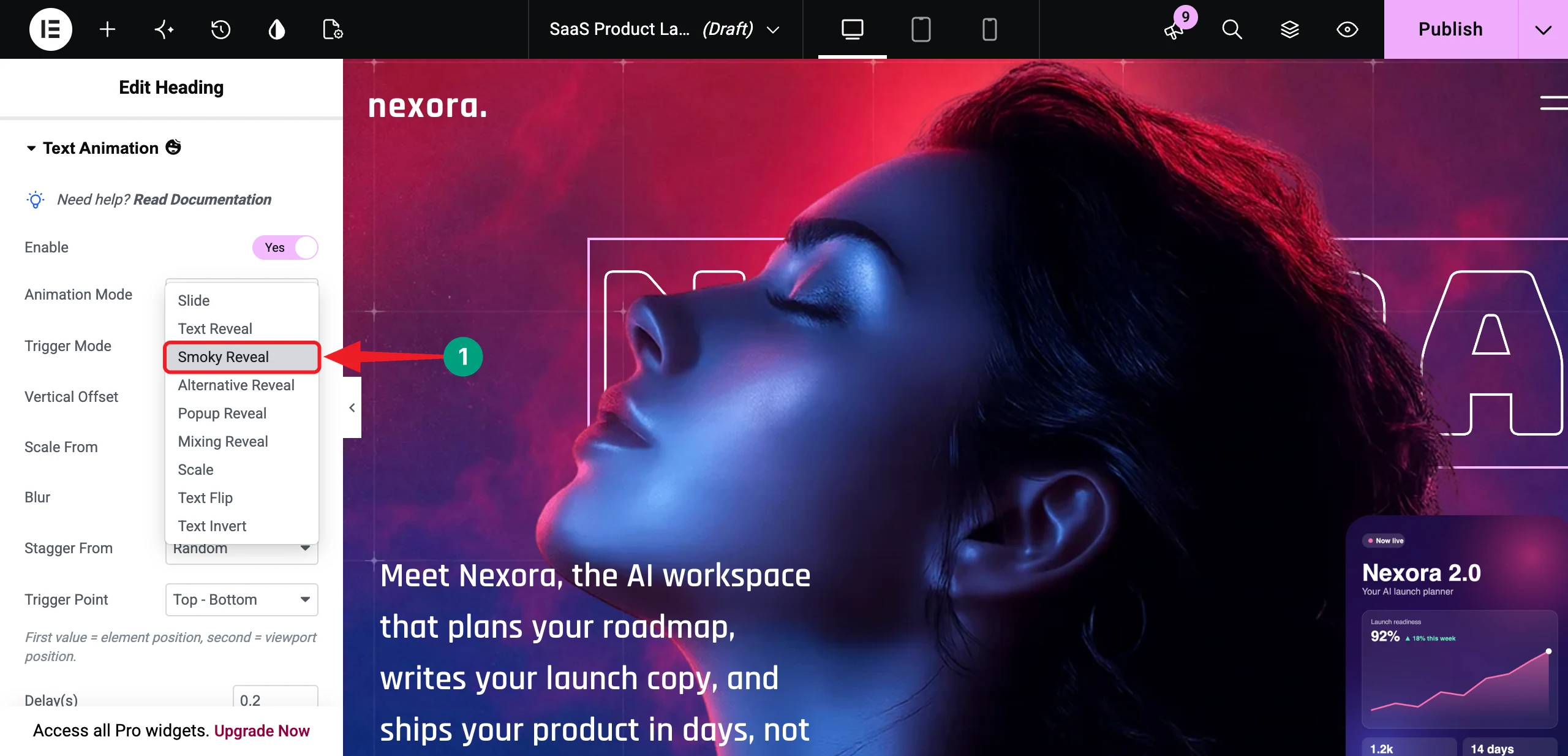
Task: Open Read Documentation link
Action: 202,200
